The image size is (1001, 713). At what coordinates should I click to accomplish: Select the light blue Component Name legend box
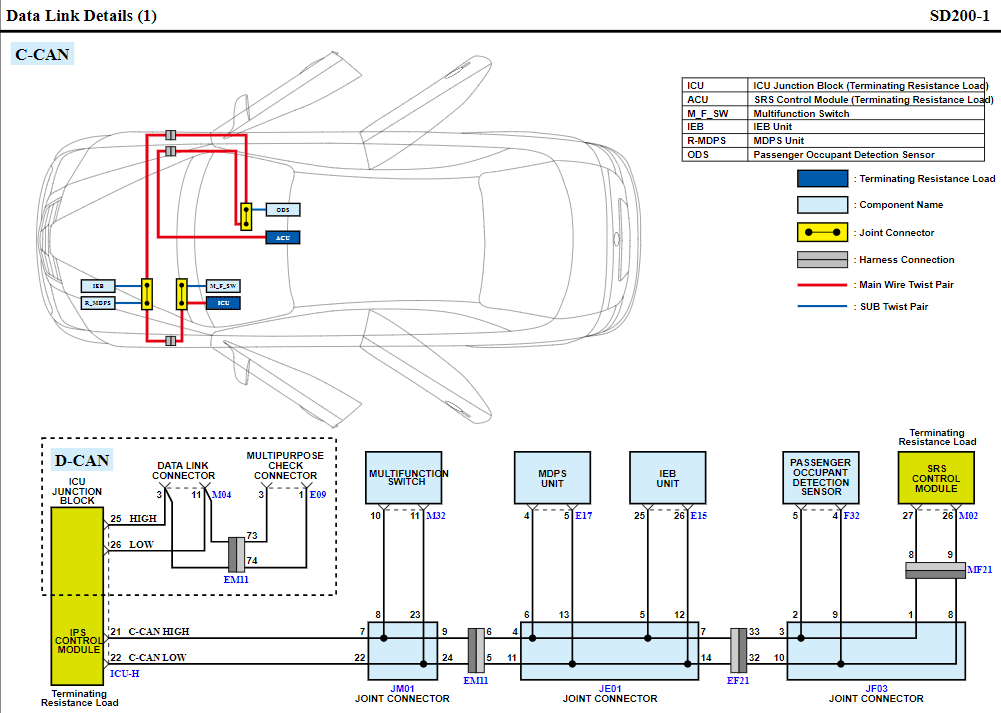[x=822, y=205]
